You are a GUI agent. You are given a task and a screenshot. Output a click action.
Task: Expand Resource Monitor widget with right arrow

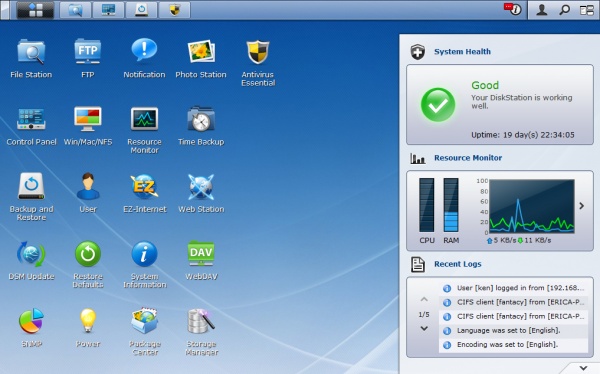click(x=582, y=206)
